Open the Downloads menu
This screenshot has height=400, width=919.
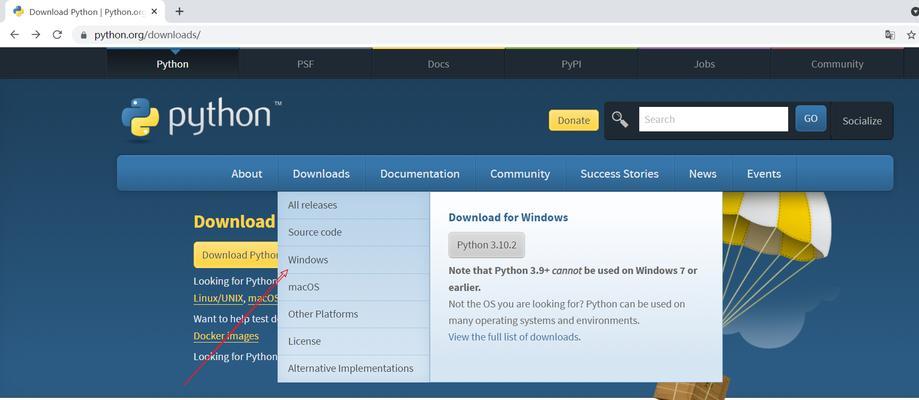click(321, 174)
